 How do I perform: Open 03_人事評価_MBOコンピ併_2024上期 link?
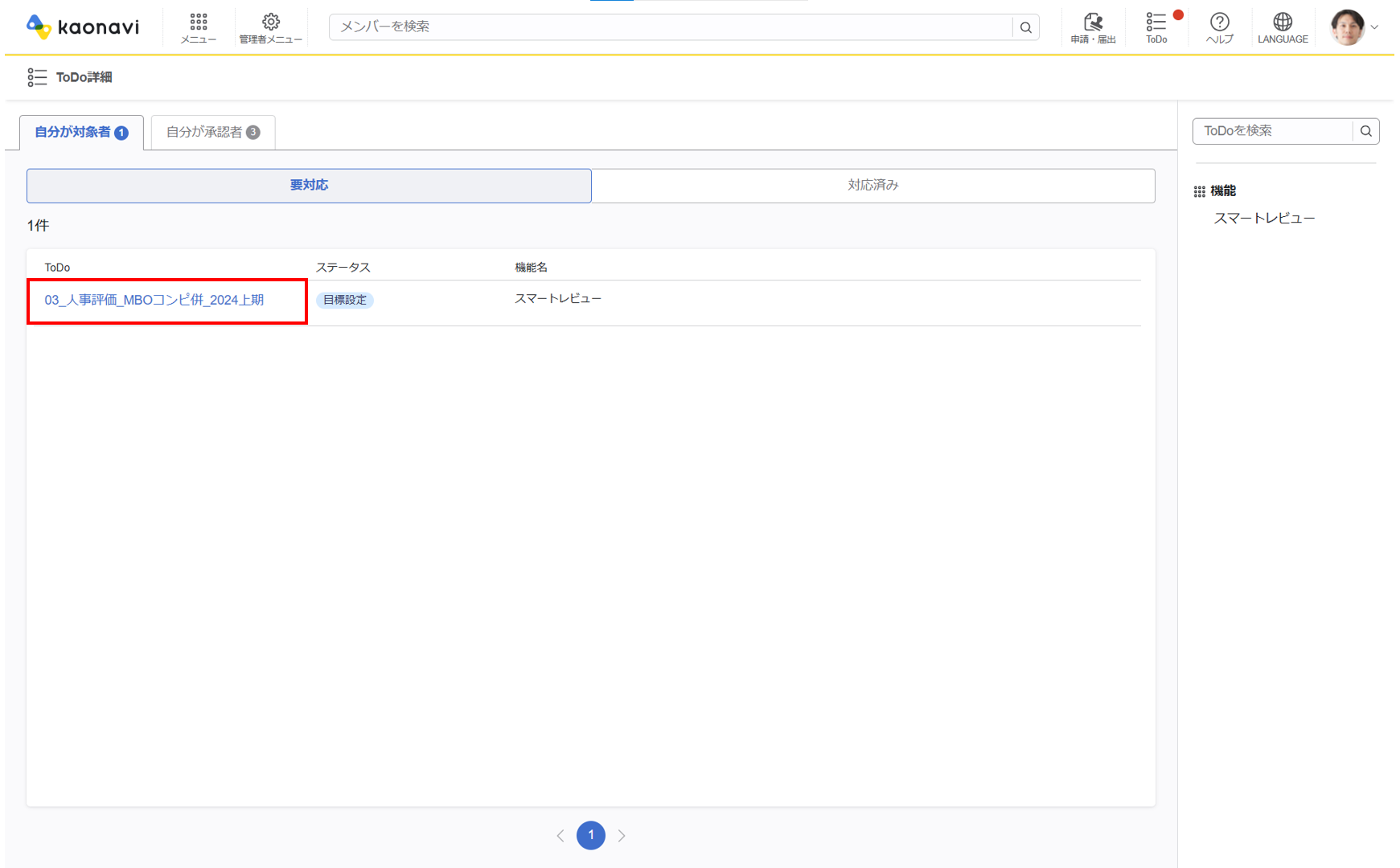(154, 300)
